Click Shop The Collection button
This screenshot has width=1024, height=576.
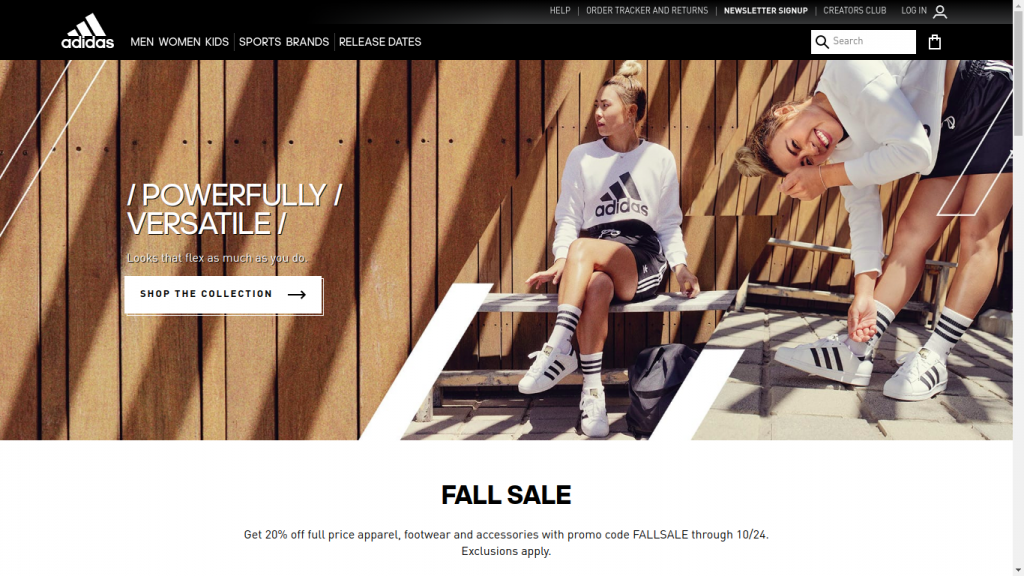(223, 295)
